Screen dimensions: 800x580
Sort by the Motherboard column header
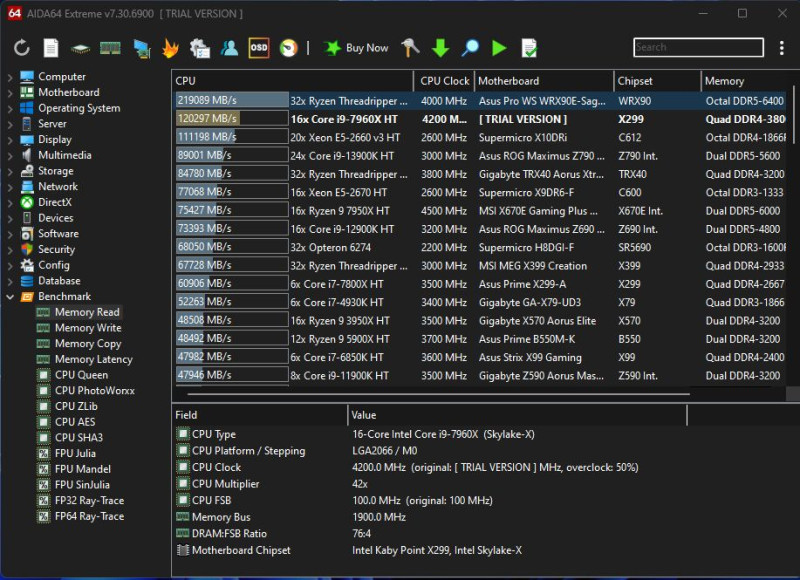click(x=544, y=81)
